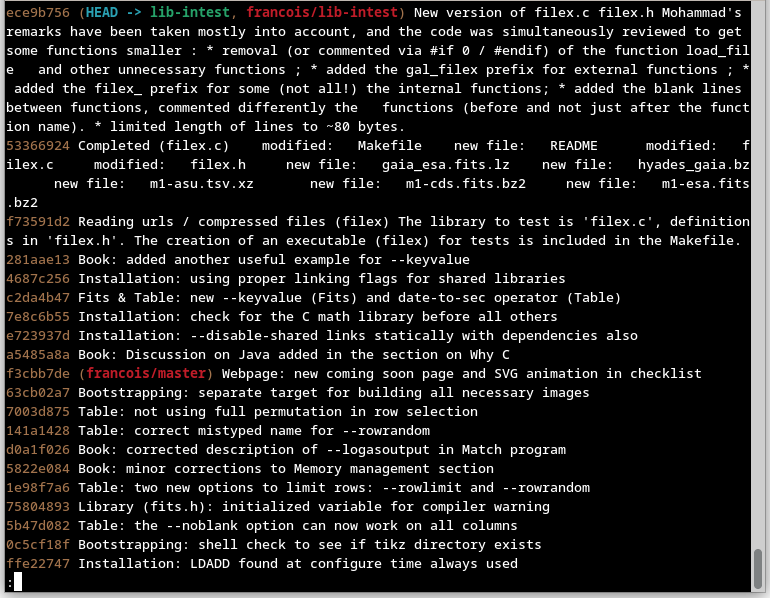Click the HEAD ref label
This screenshot has height=598, width=770.
104,13
